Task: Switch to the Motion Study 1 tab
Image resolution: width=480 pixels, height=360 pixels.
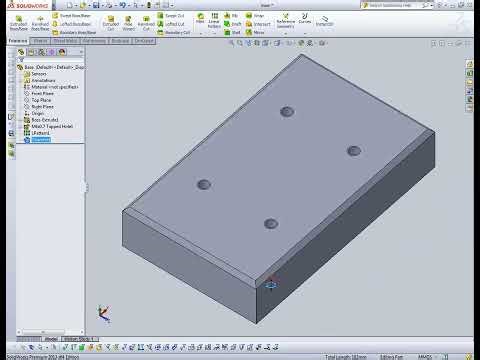Action: pyautogui.click(x=80, y=339)
